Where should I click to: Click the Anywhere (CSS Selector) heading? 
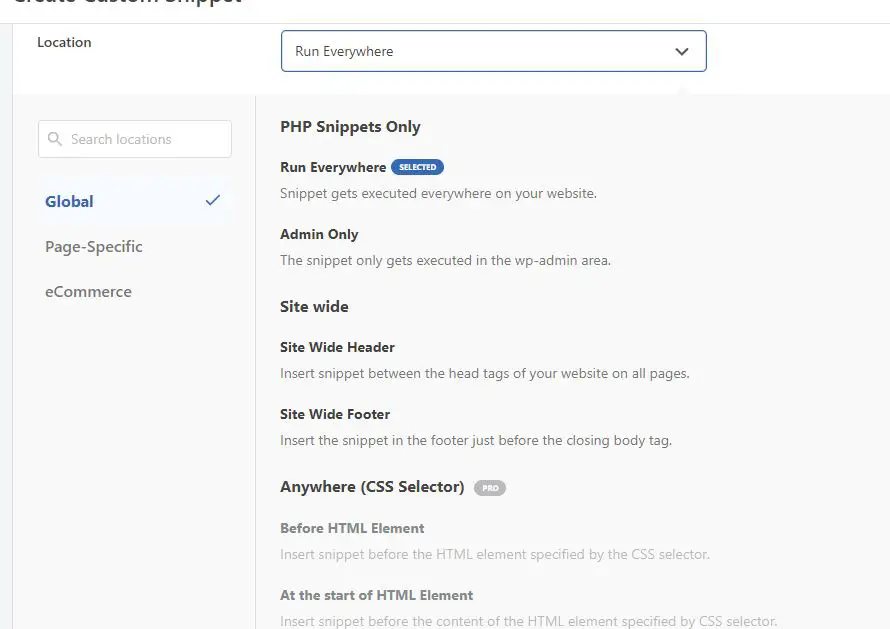click(x=372, y=487)
